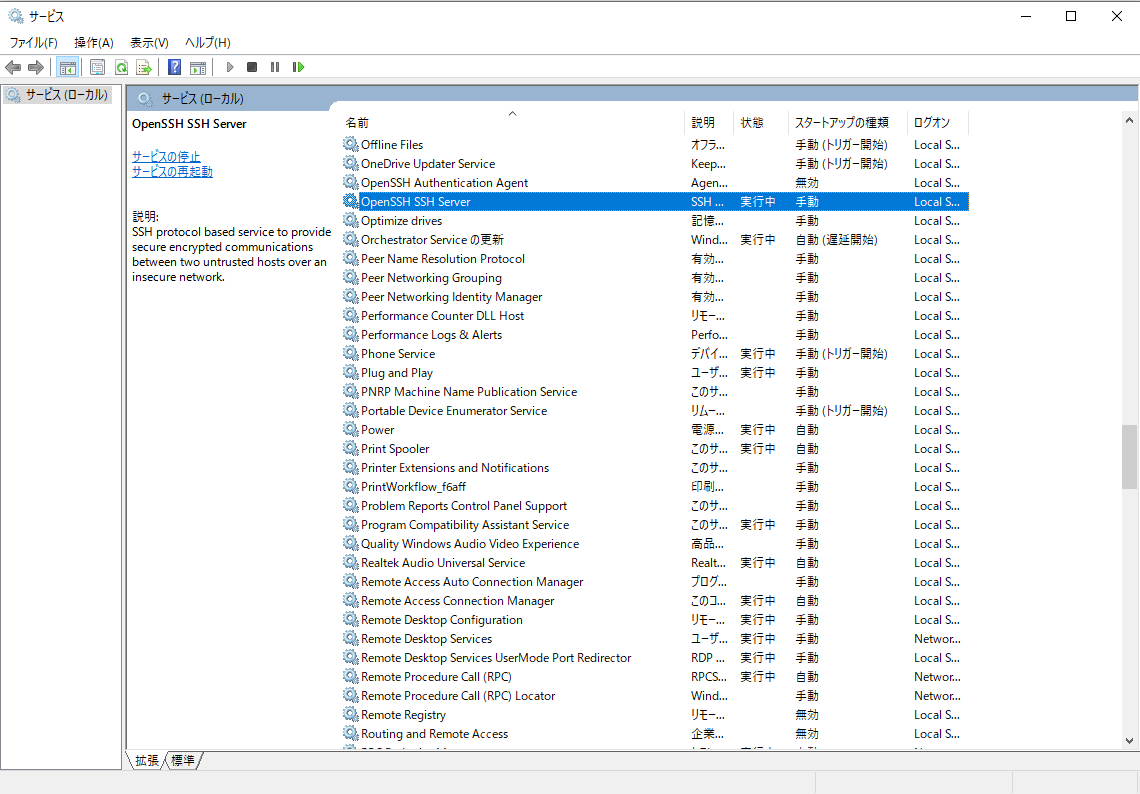Sort by the 状態 column header

tap(760, 122)
